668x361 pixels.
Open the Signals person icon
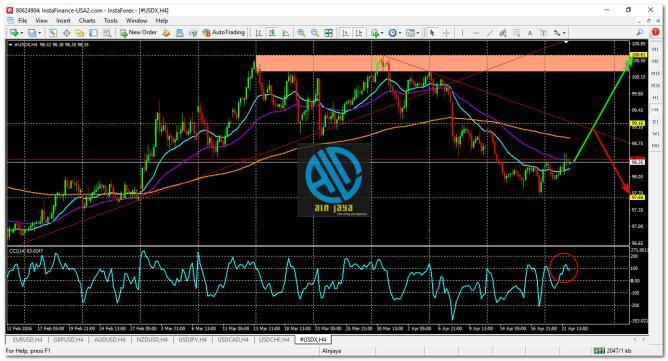(179, 33)
